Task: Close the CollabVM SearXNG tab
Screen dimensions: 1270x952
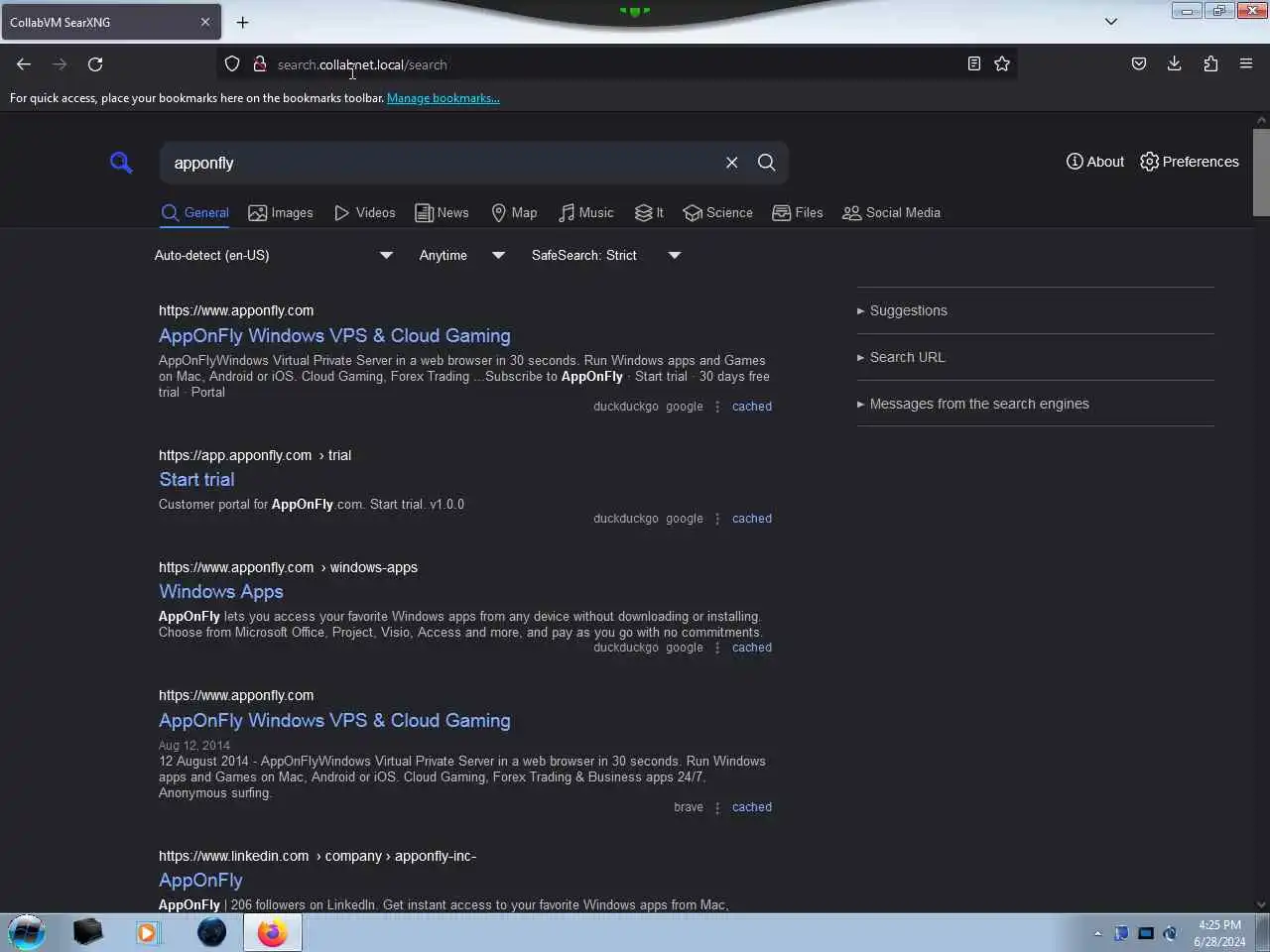Action: click(x=205, y=22)
